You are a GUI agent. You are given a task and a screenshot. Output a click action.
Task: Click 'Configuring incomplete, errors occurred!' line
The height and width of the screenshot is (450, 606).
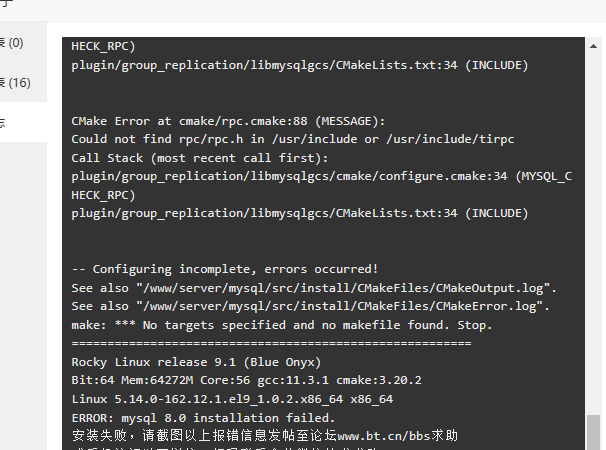click(225, 269)
